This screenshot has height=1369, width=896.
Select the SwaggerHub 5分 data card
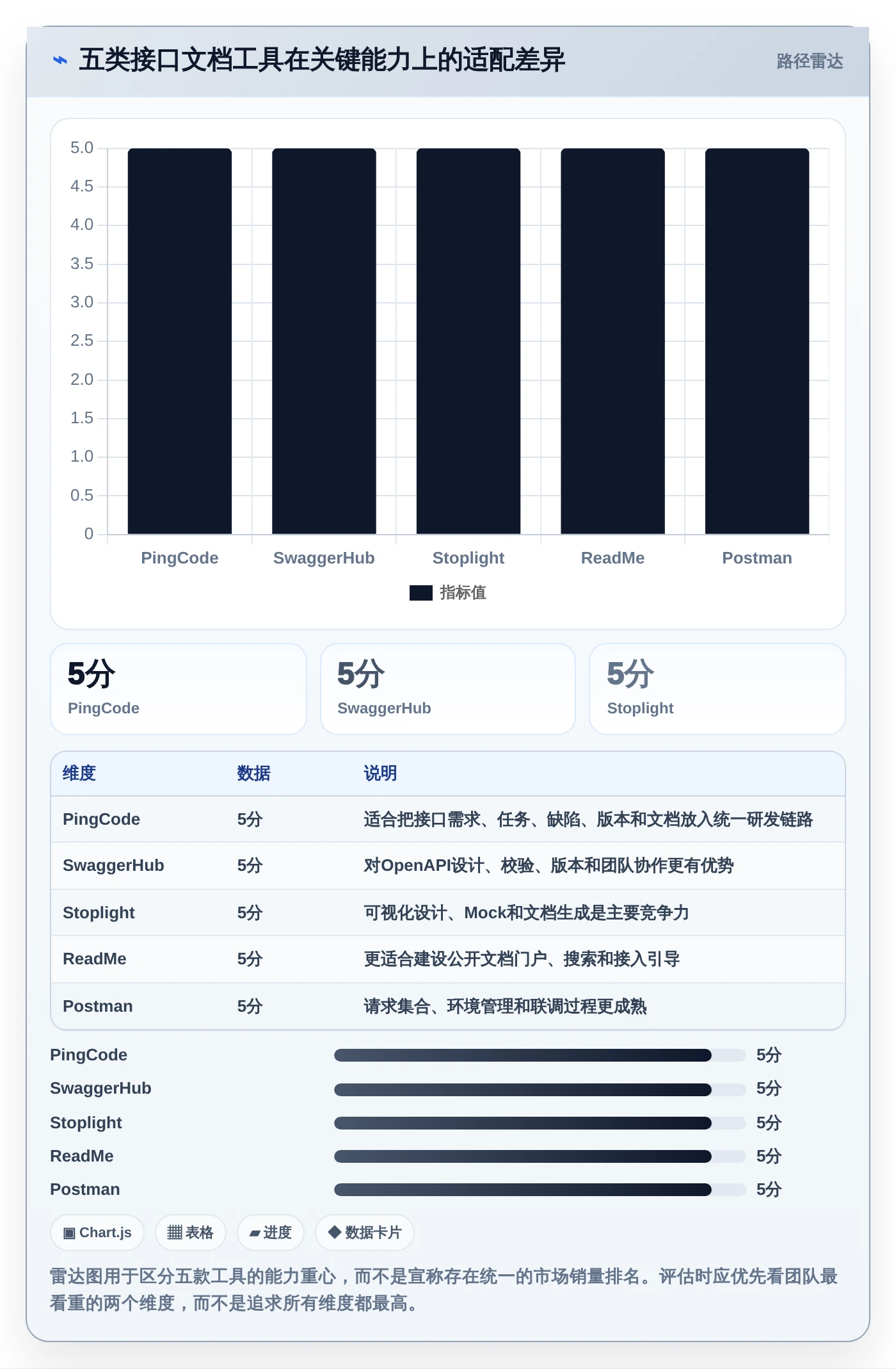(x=448, y=689)
